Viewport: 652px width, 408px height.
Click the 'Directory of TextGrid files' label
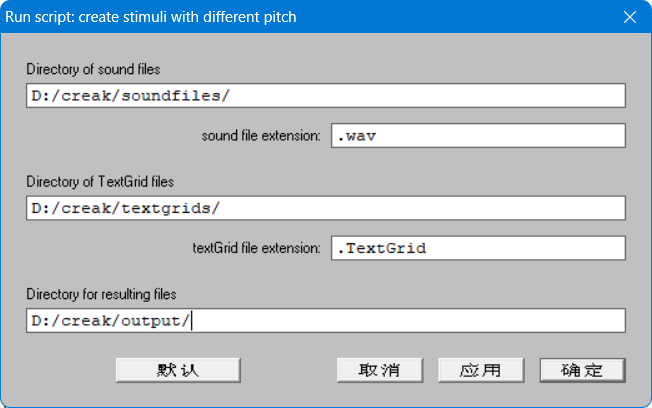(x=100, y=182)
